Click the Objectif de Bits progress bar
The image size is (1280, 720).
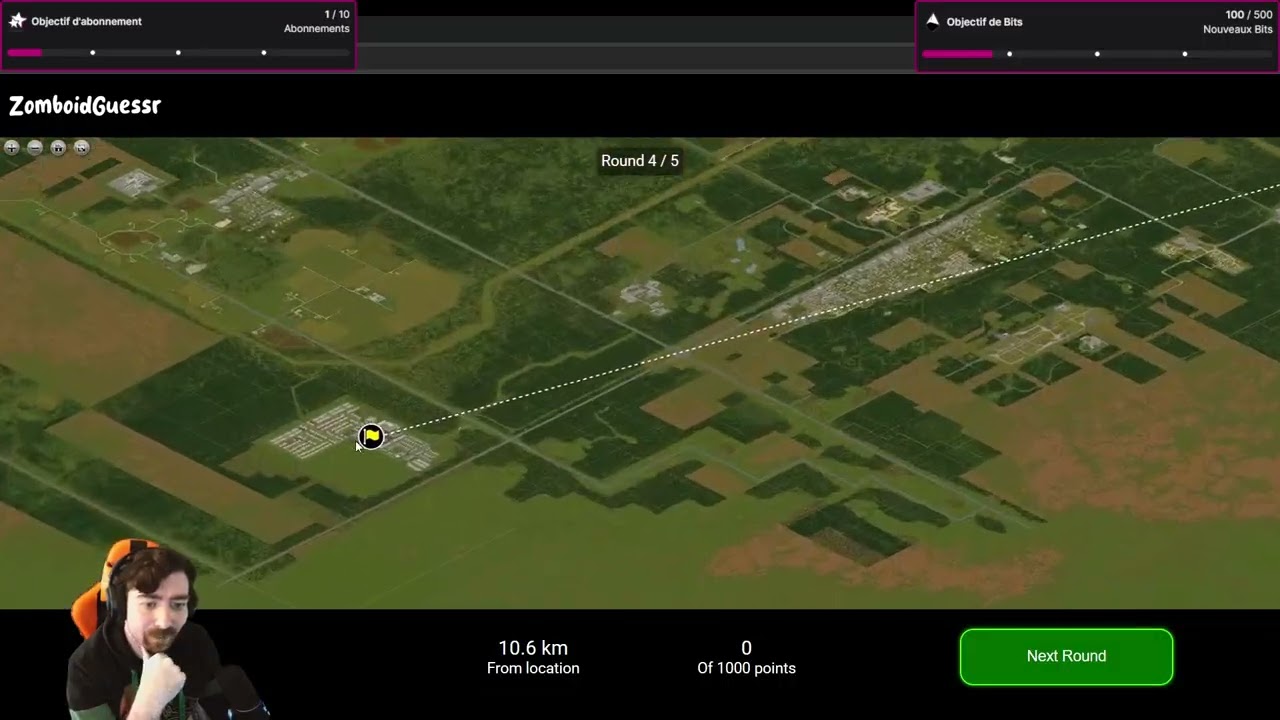point(1097,54)
